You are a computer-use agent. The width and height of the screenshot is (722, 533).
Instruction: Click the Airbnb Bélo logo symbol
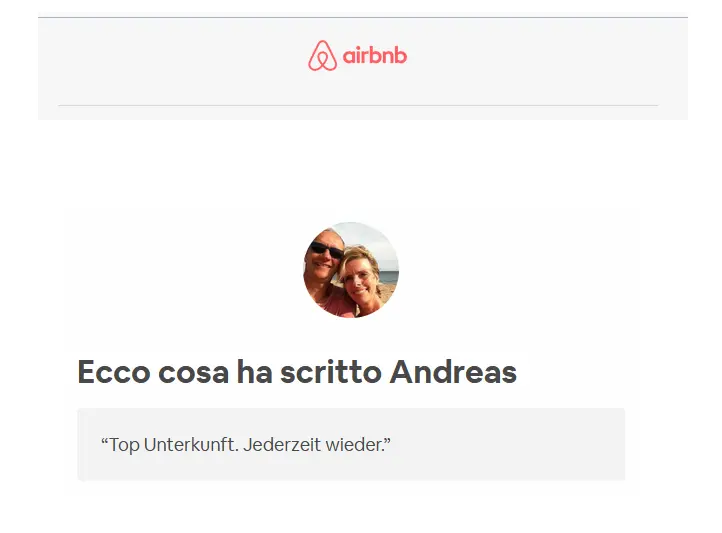(322, 56)
